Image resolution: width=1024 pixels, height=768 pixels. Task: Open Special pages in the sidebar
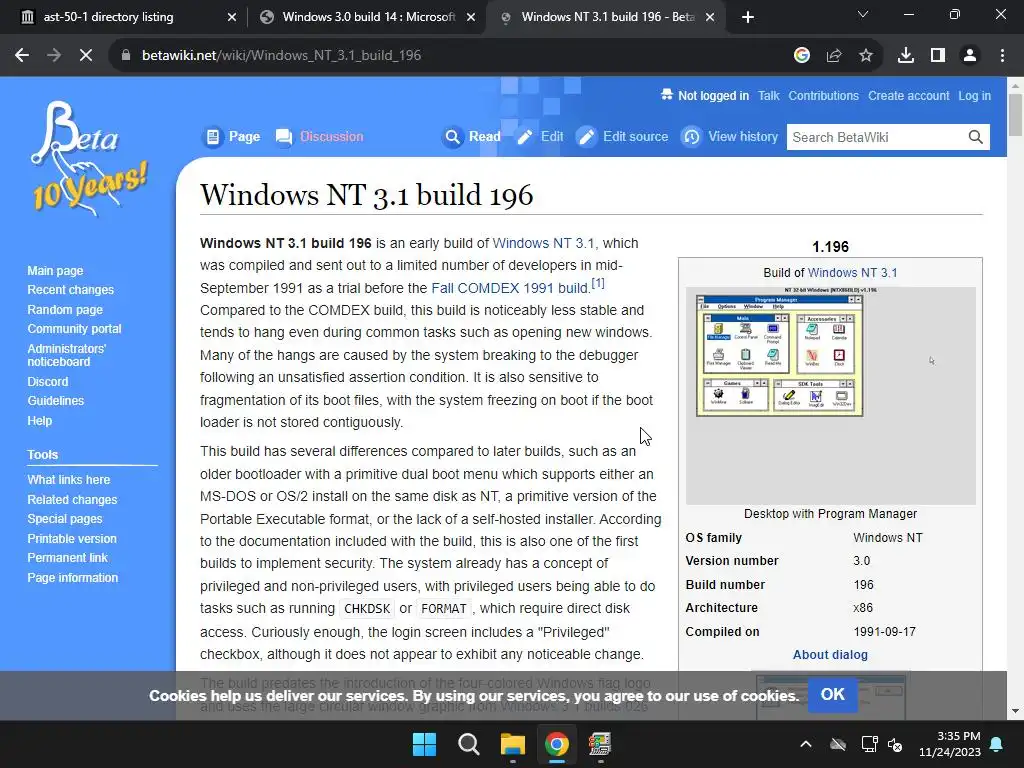(65, 519)
